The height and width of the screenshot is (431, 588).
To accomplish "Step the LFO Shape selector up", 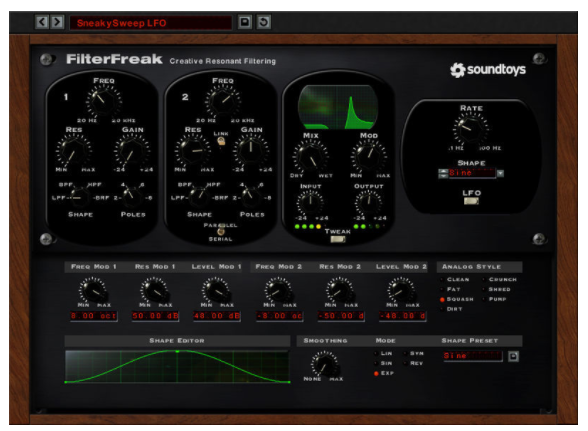I will click(443, 171).
